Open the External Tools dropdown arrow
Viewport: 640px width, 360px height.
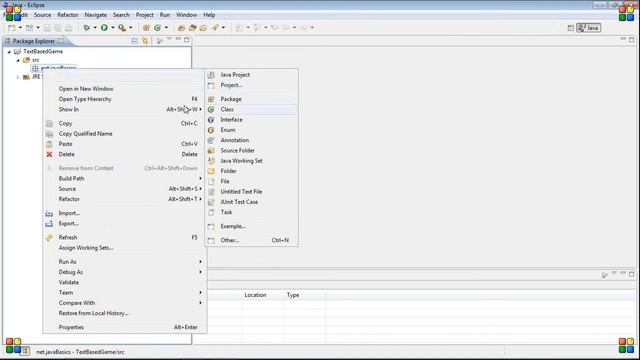click(x=131, y=28)
